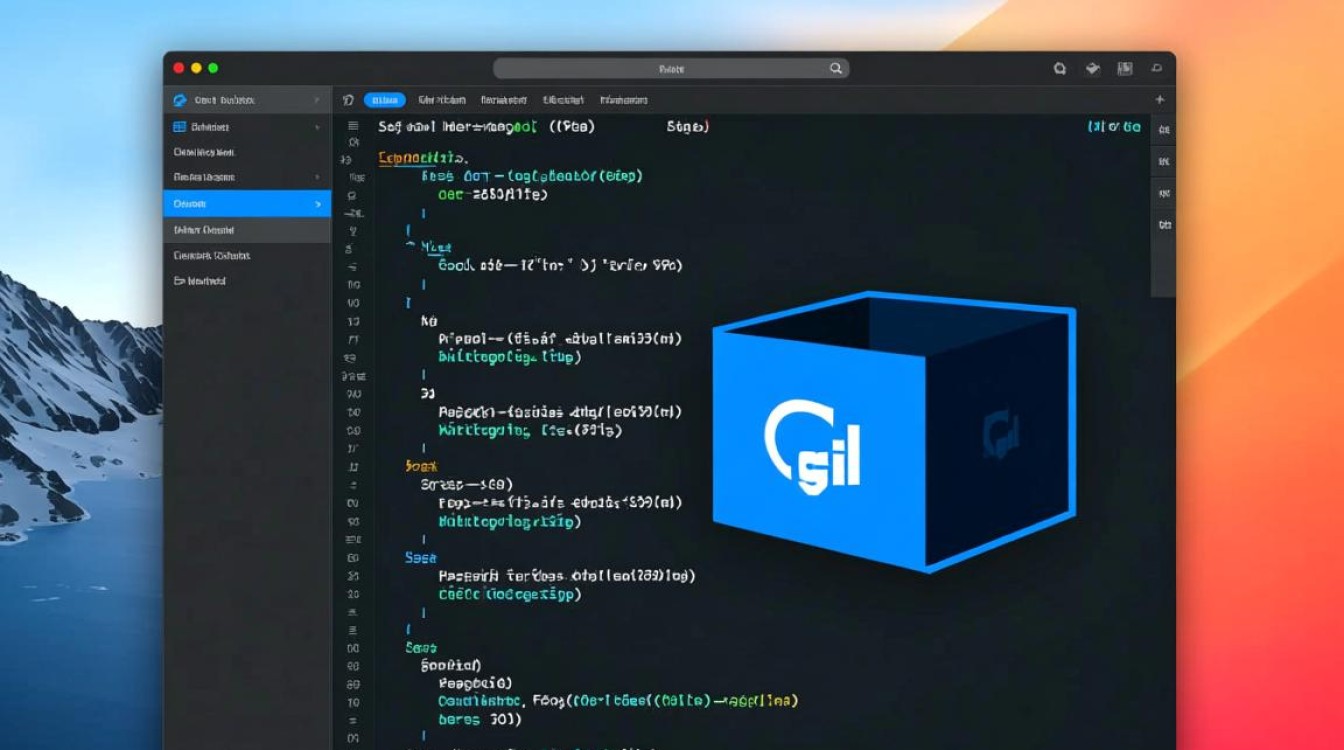Select the gray-highlighted sidebar item below the blue one
Image resolution: width=1344 pixels, height=750 pixels.
coord(246,230)
